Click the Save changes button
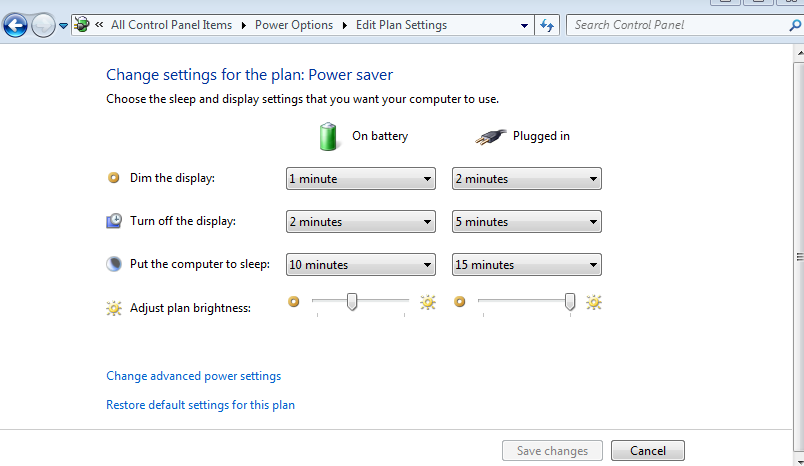The image size is (804, 466). point(552,451)
